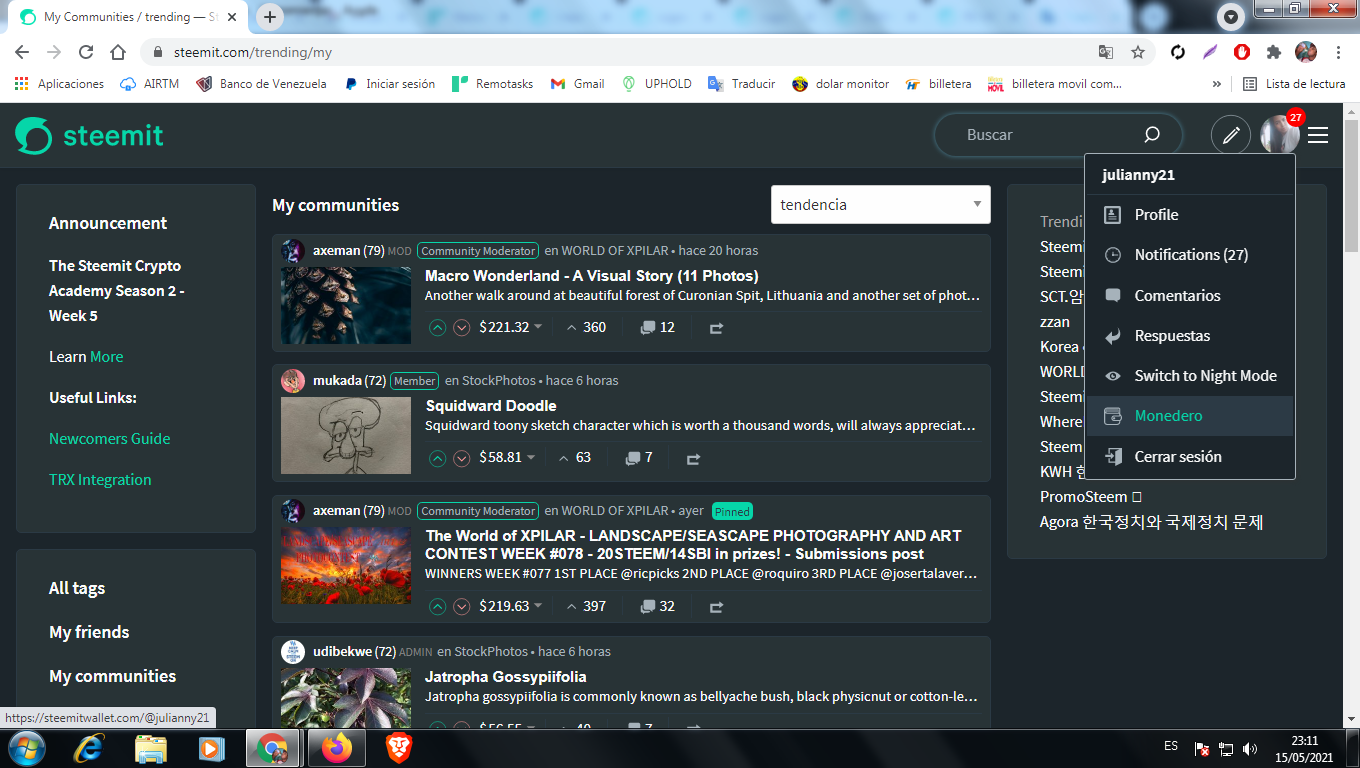Viewport: 1360px width, 768px height.
Task: Click the search magnifier icon
Action: point(1152,135)
